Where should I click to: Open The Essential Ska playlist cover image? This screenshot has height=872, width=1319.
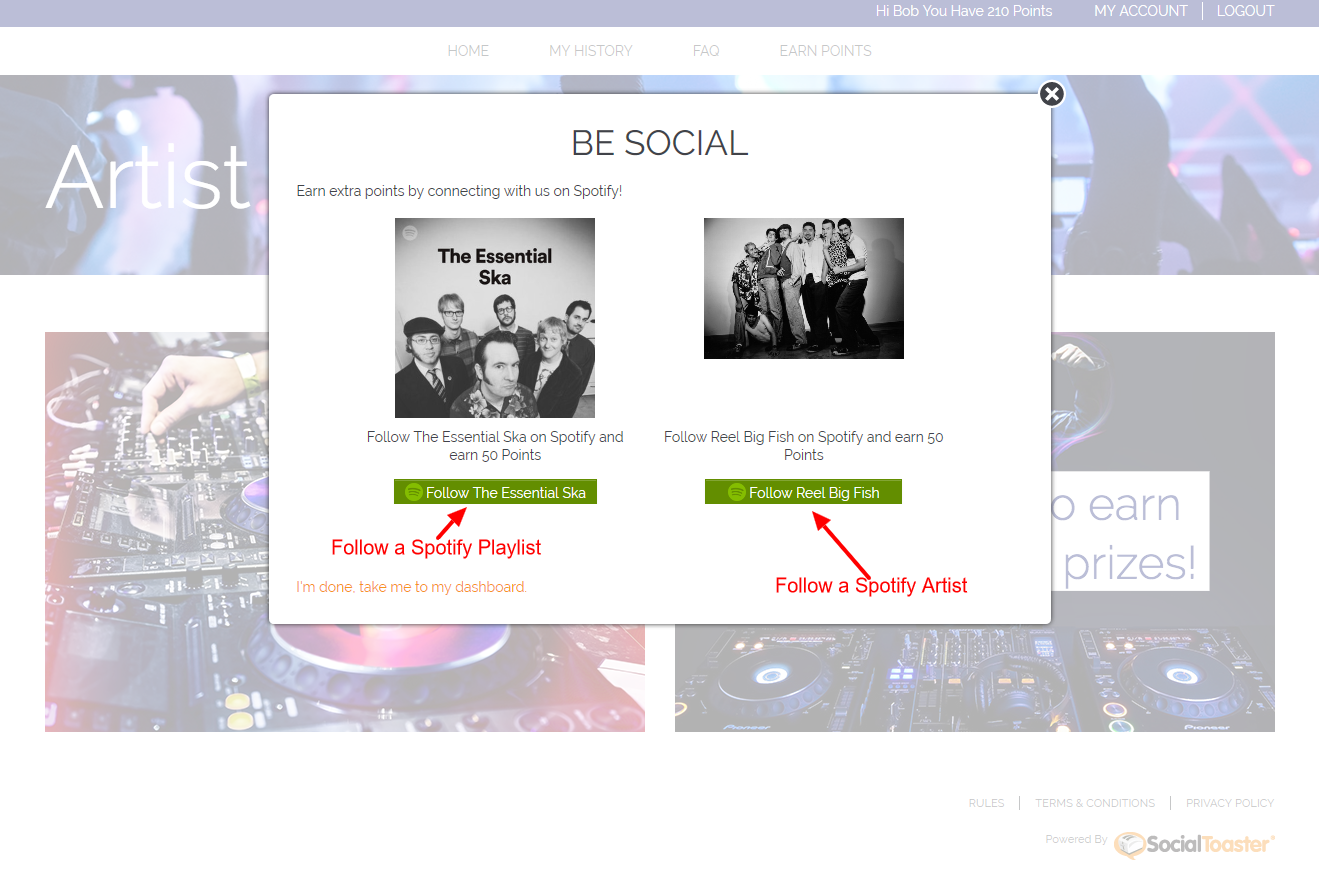tap(495, 318)
